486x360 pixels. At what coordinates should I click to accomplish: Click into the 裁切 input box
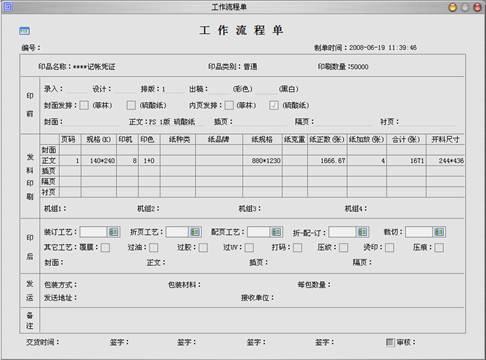[419, 232]
